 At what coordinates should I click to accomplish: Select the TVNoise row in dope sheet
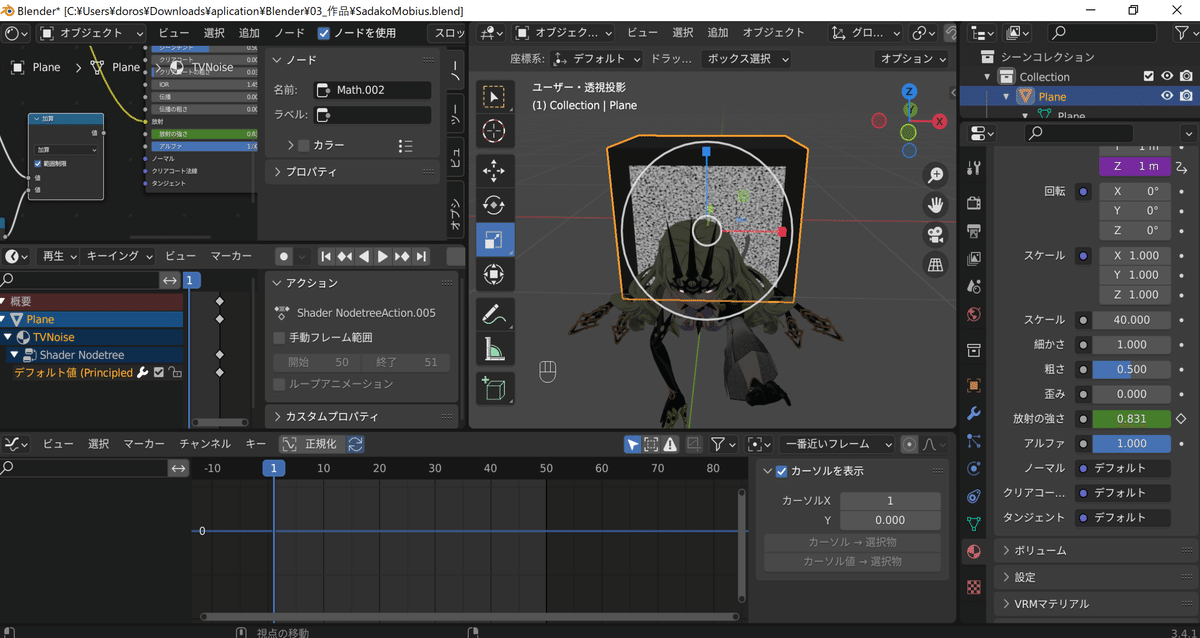(x=92, y=337)
